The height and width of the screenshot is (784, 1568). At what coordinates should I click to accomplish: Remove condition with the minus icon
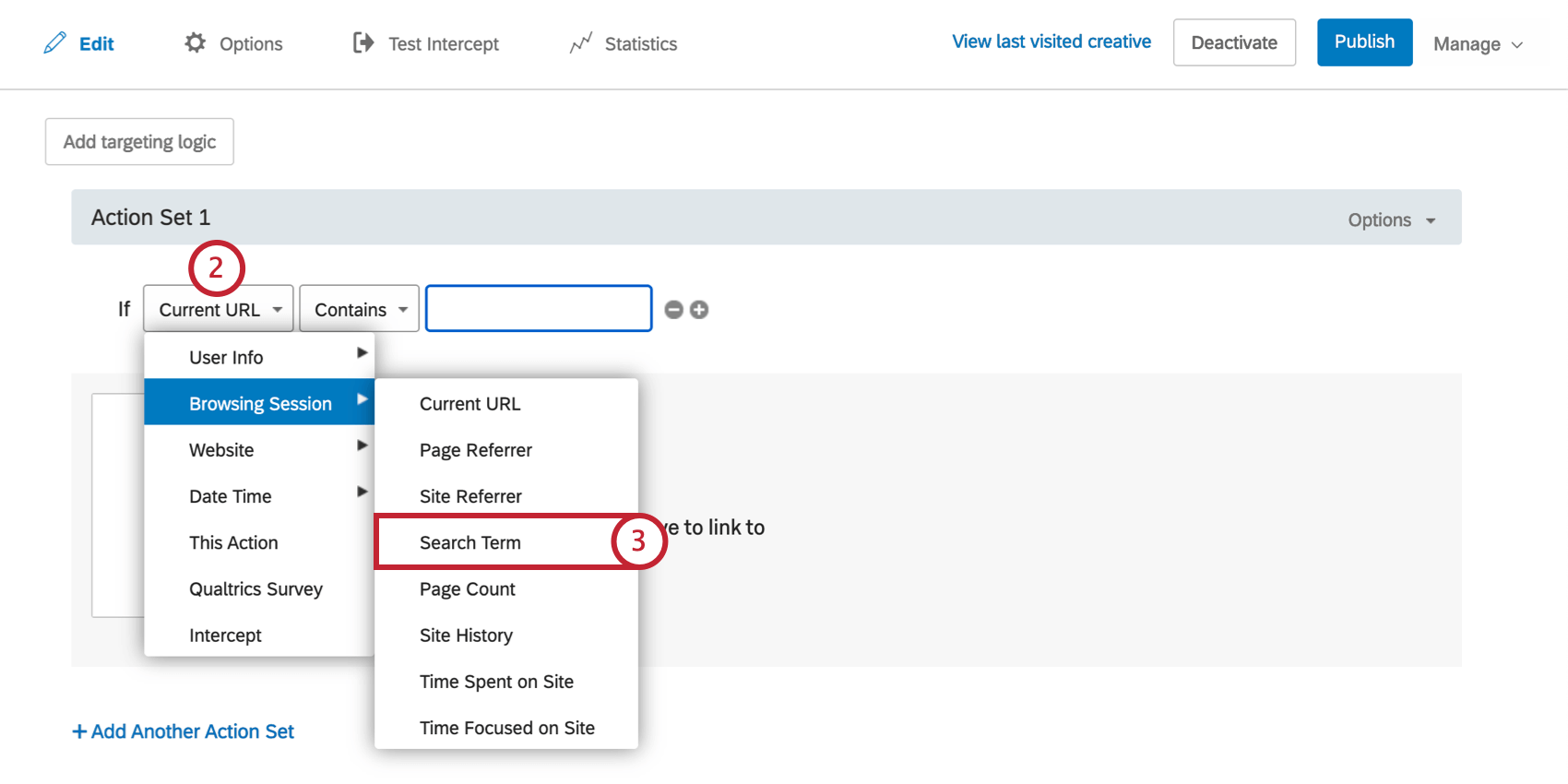coord(674,310)
